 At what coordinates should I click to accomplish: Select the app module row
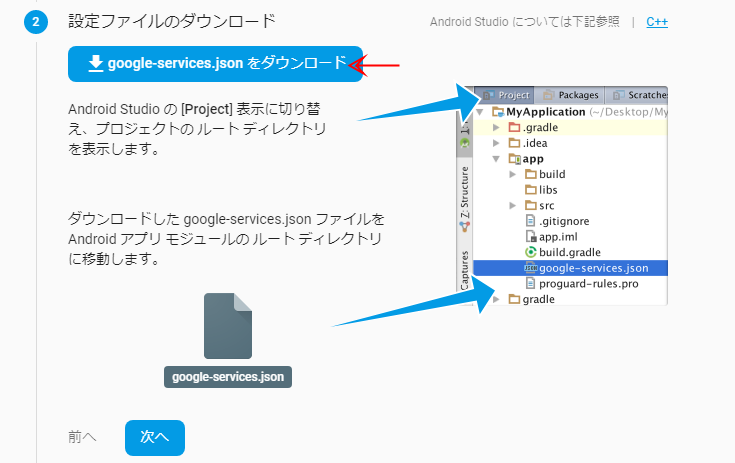(570, 159)
